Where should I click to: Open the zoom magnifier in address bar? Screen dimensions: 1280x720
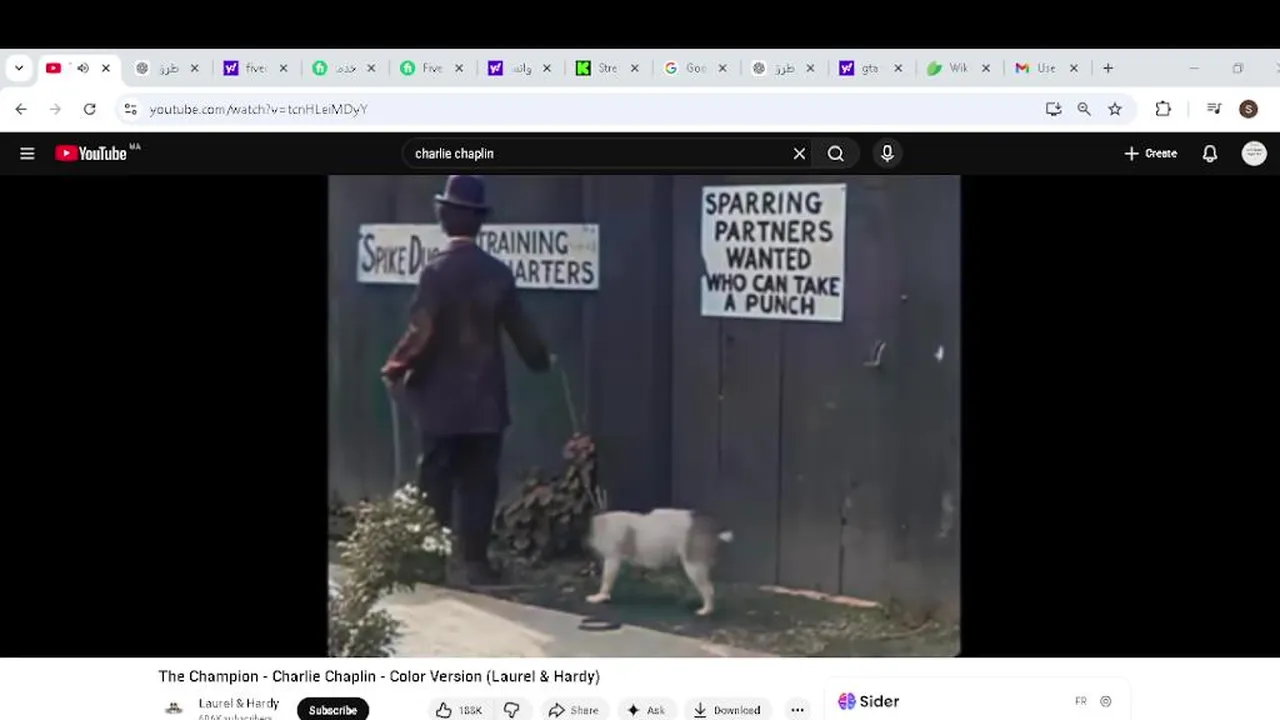[1084, 109]
